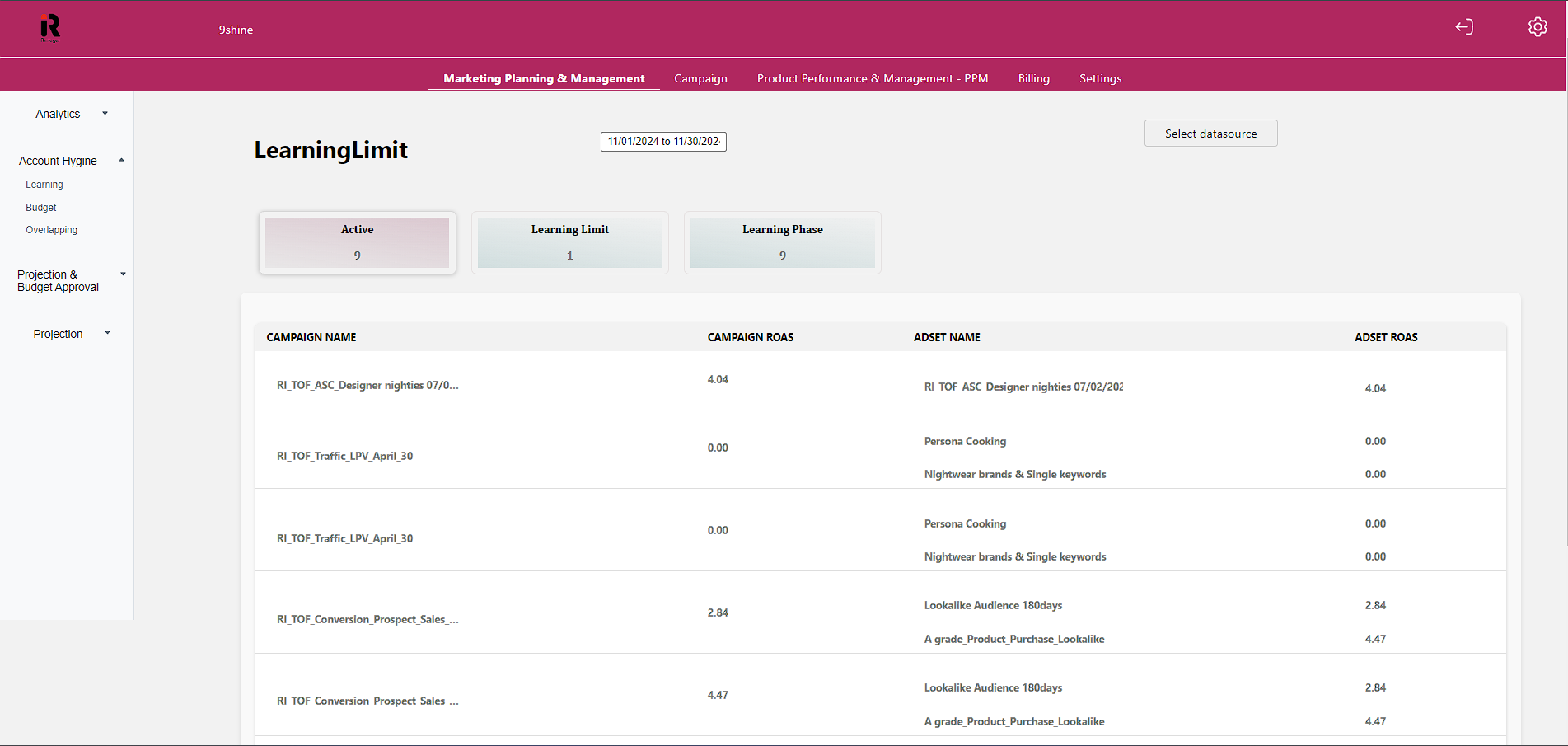Click the date range input field

point(663,142)
